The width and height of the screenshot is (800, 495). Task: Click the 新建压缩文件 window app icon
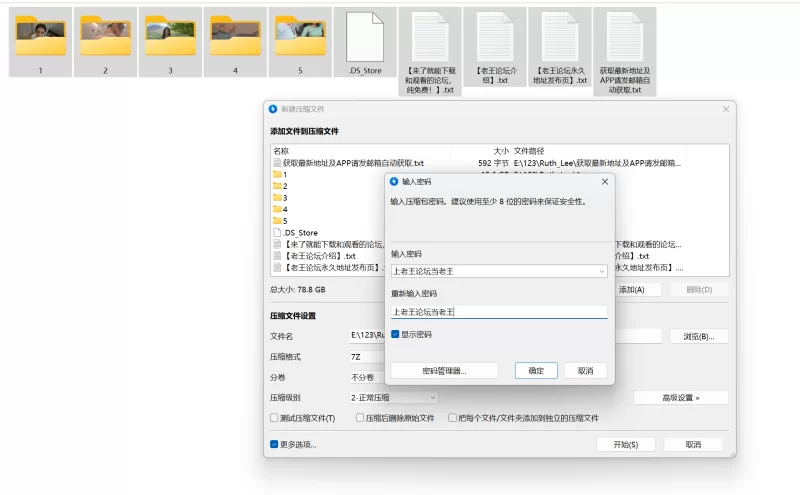pos(273,109)
